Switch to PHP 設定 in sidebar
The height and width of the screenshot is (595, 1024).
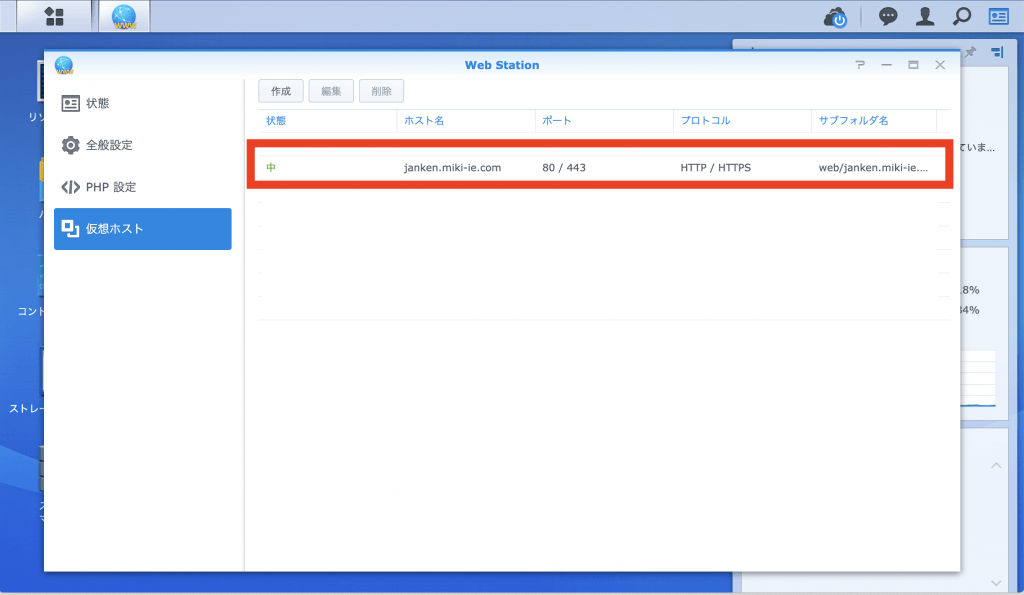point(142,187)
